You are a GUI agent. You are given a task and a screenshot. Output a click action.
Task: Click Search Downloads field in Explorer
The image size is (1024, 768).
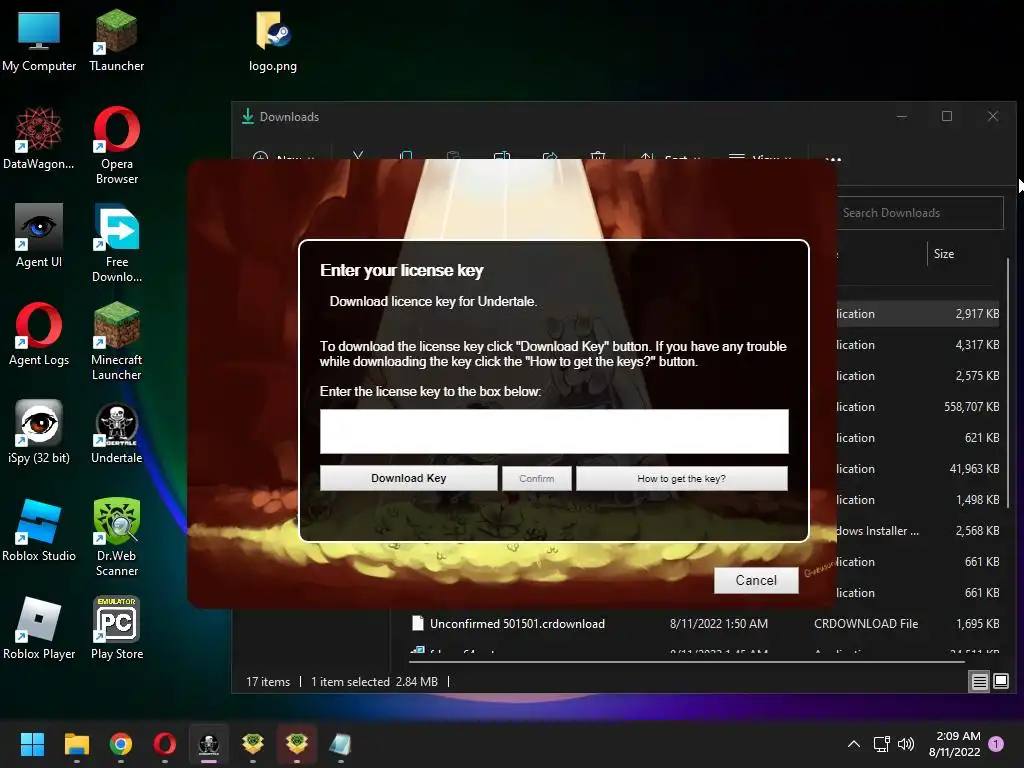[x=920, y=213]
